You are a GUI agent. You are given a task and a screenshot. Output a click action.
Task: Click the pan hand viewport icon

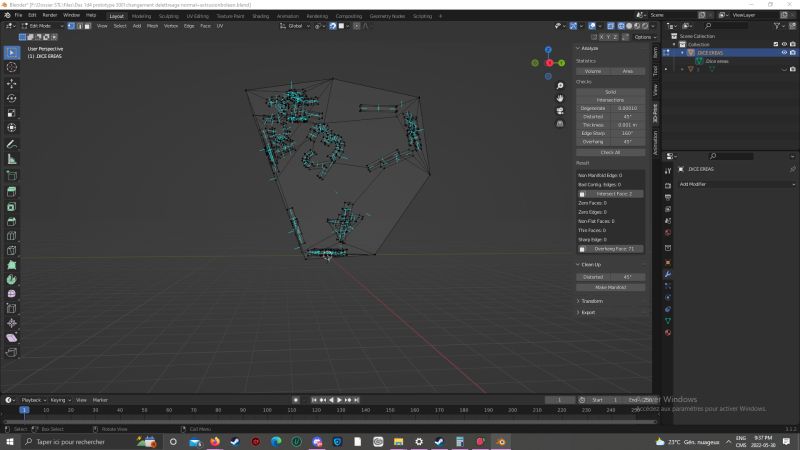pos(560,98)
